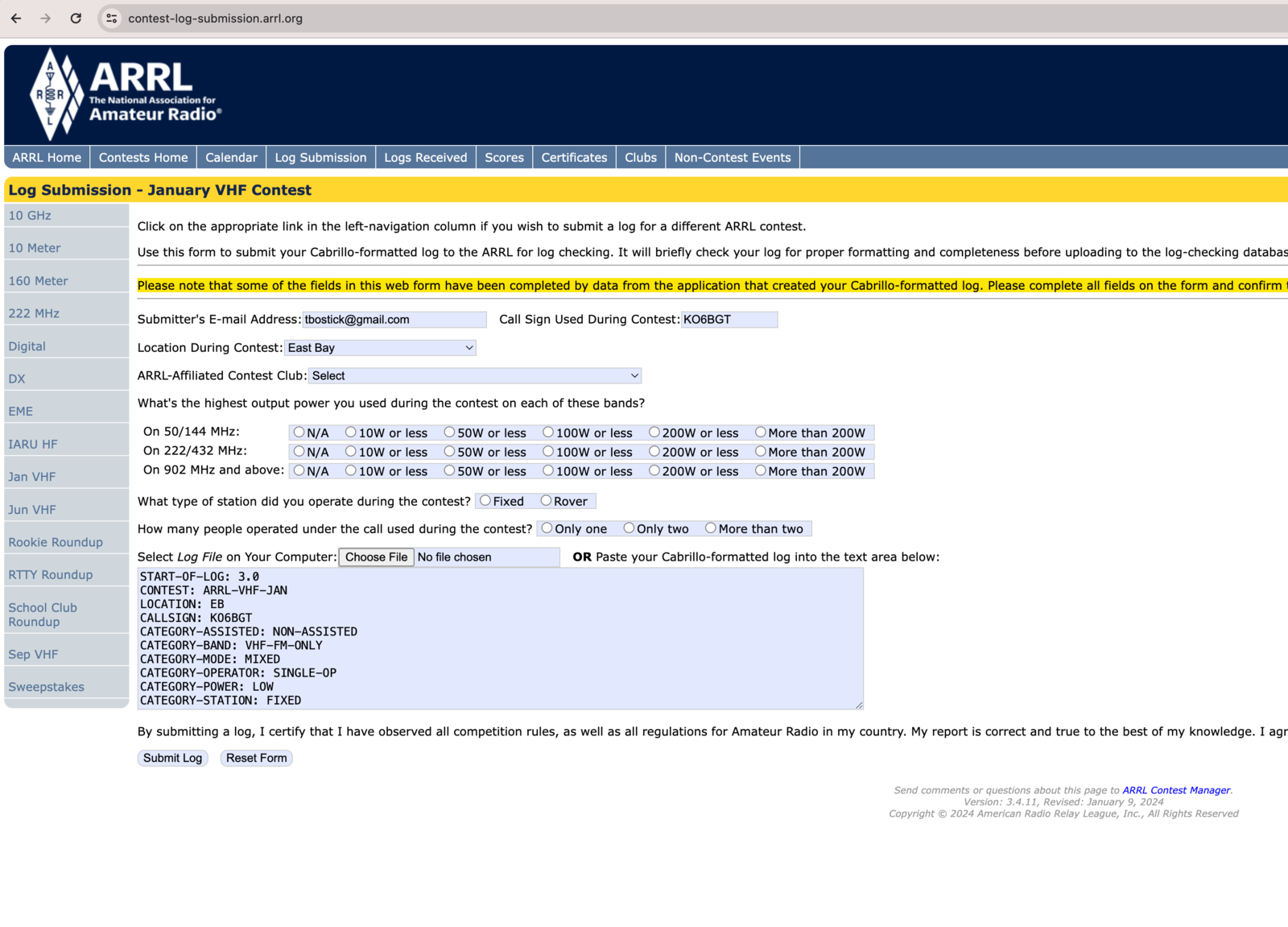Open site information icon in address bar
The image size is (1288, 927).
pos(112,18)
